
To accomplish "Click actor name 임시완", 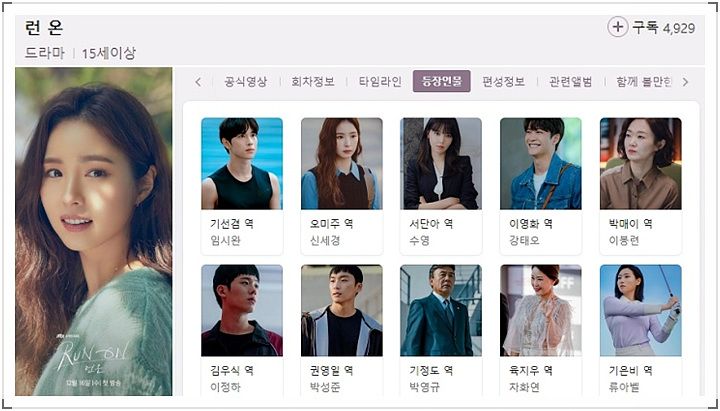I will point(225,241).
